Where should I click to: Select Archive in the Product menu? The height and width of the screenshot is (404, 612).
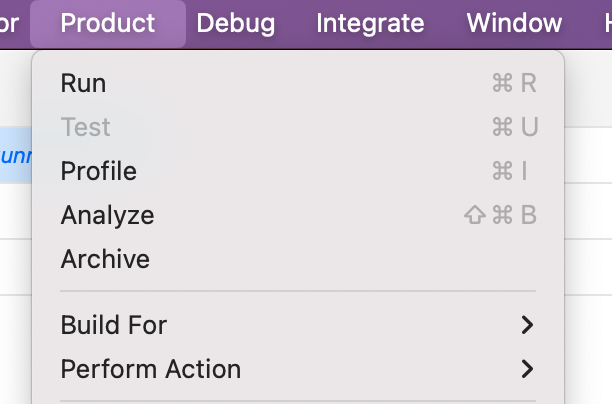pos(298,259)
